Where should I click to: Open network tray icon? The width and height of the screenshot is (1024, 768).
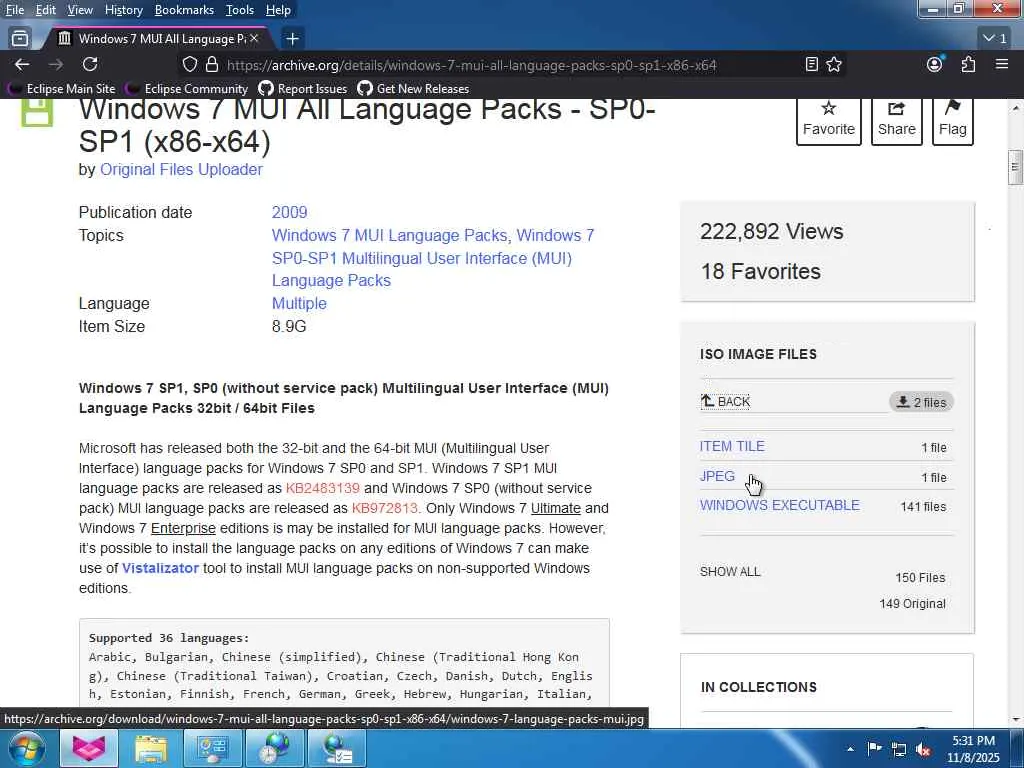[x=899, y=749]
